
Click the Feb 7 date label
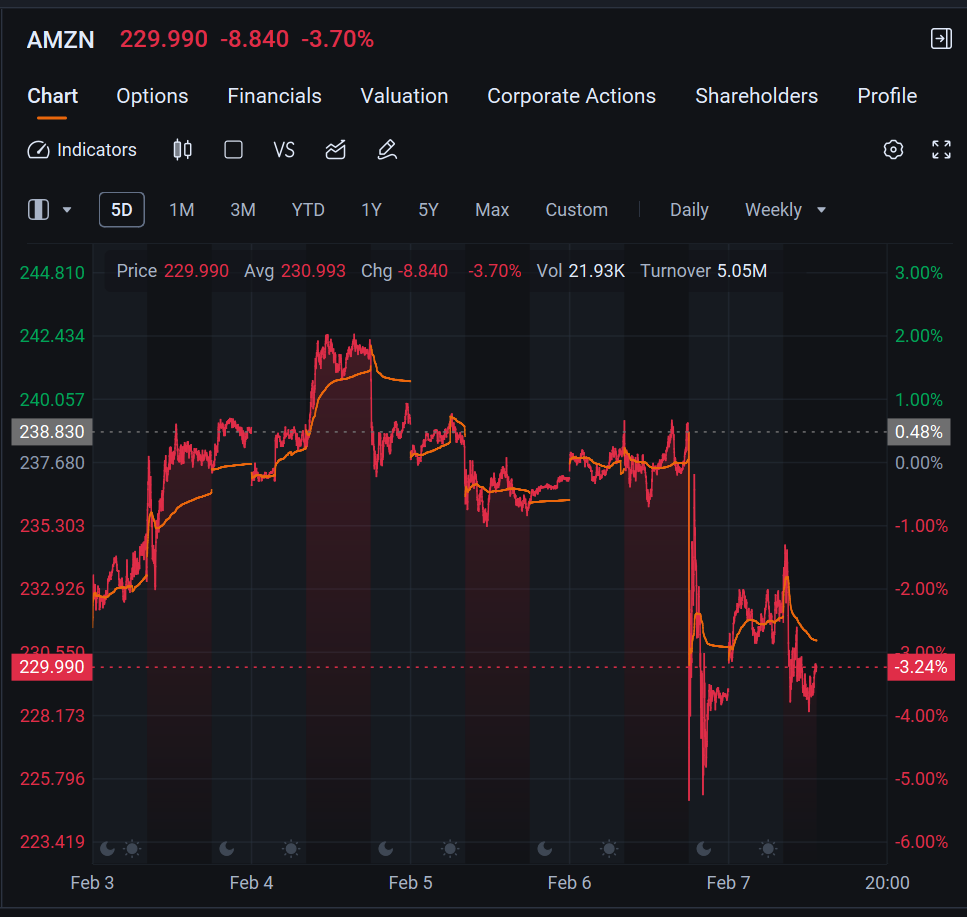click(x=728, y=883)
